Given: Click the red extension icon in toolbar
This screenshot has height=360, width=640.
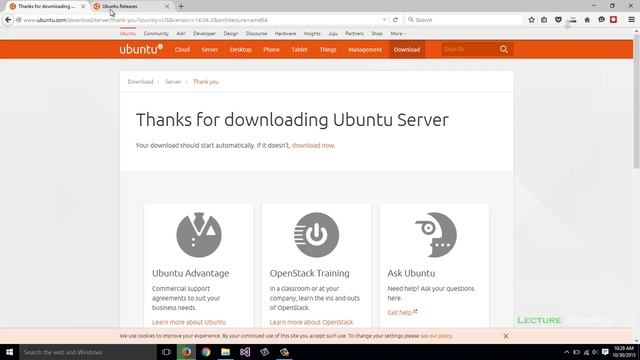Looking at the screenshot, I should pos(613,20).
